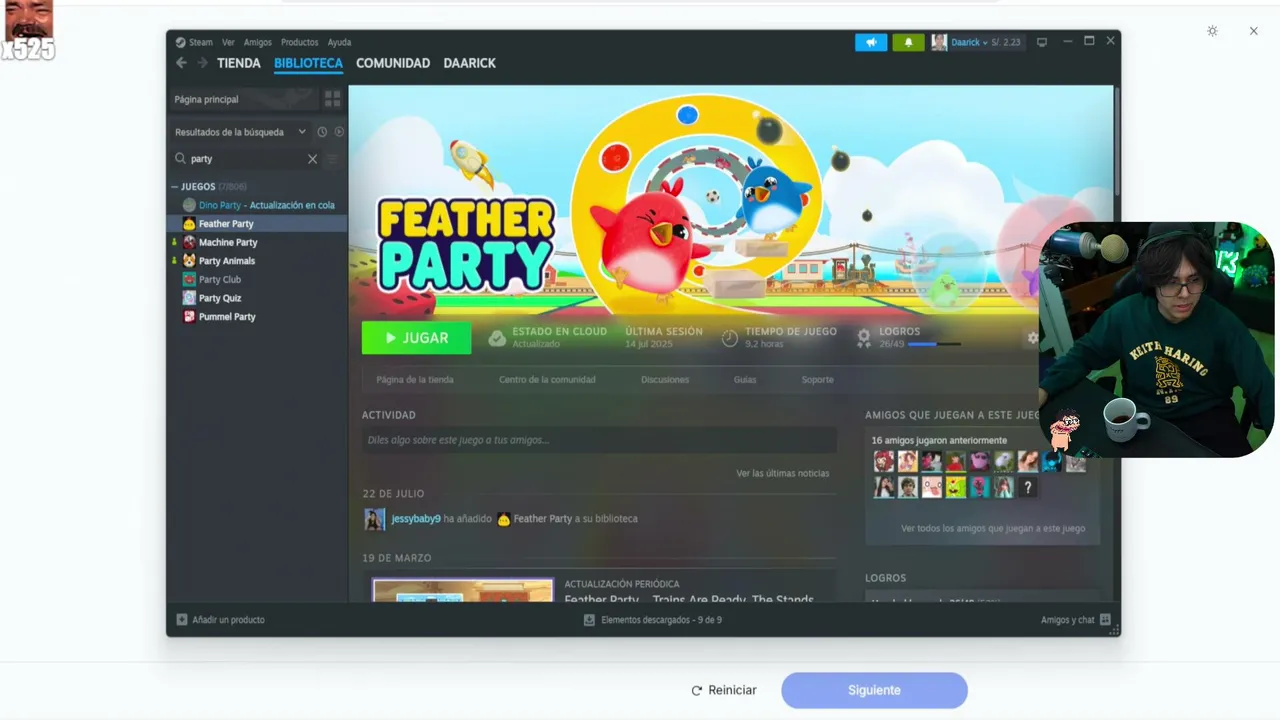Open the Amigos menu

click(x=258, y=42)
